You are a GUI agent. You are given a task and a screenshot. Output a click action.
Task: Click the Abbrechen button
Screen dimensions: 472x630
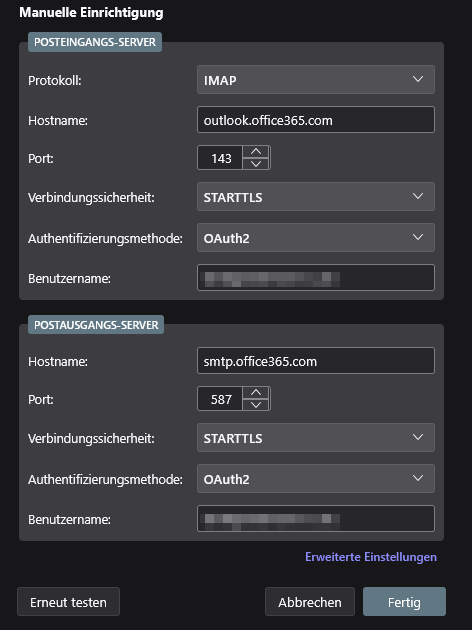[x=310, y=602]
